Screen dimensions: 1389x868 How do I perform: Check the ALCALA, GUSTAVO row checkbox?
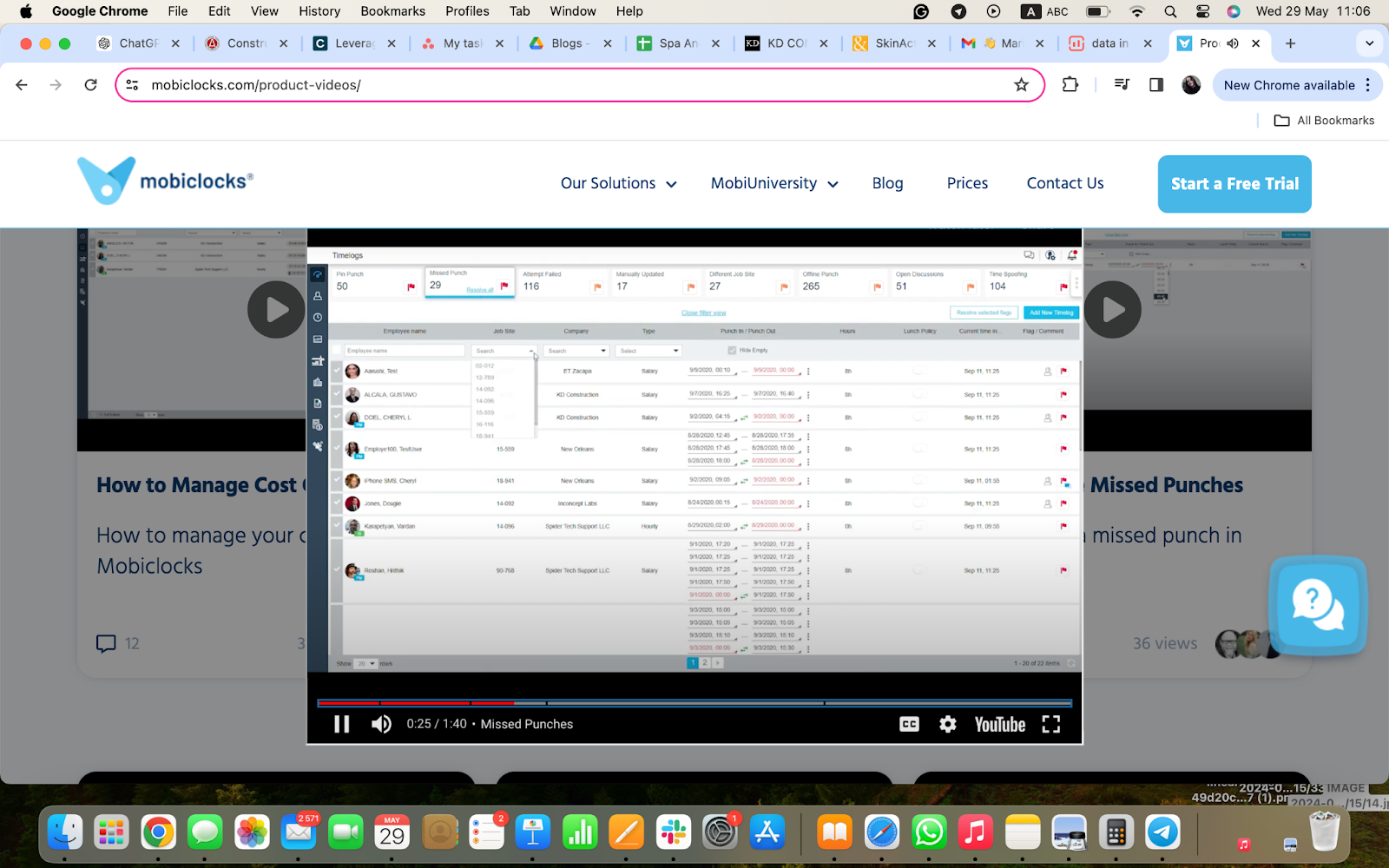pyautogui.click(x=337, y=394)
